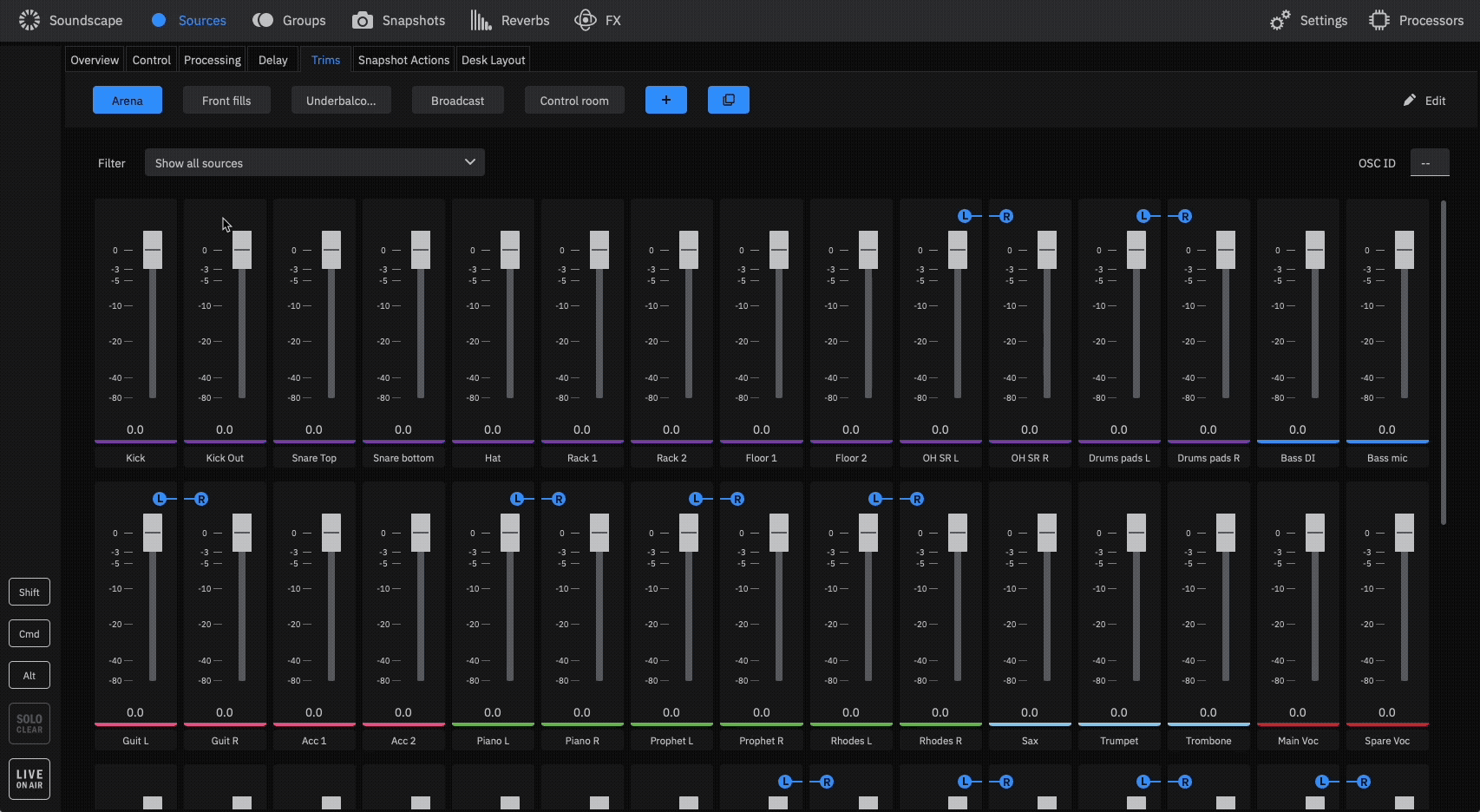
Task: Click the Edit pencil icon
Action: [1410, 100]
